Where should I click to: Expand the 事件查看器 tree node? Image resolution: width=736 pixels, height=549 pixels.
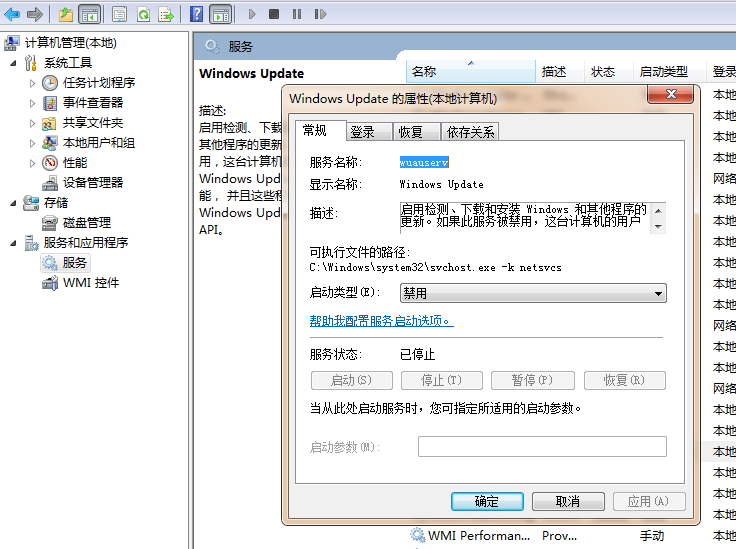[32, 103]
